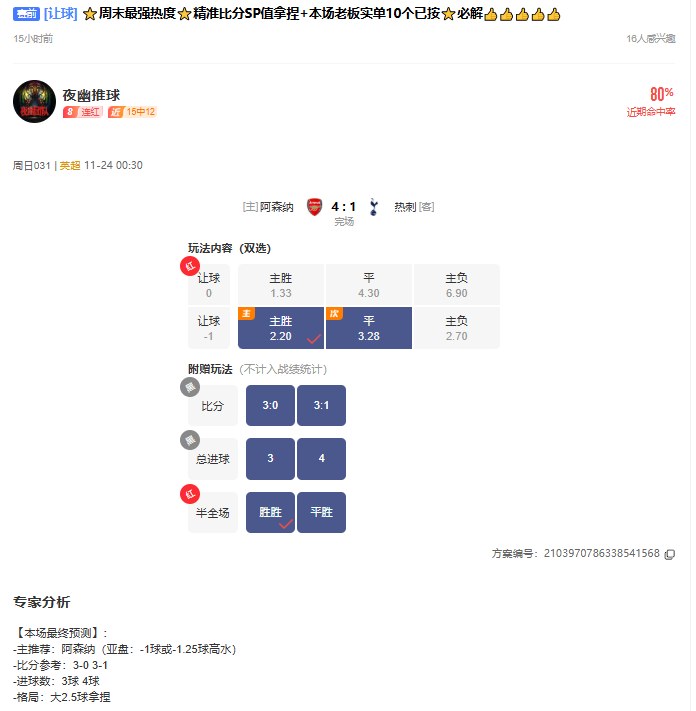Viewport: 696px width, 711px height.
Task: Select the 主胜 2.20 handicap option
Action: click(x=281, y=328)
